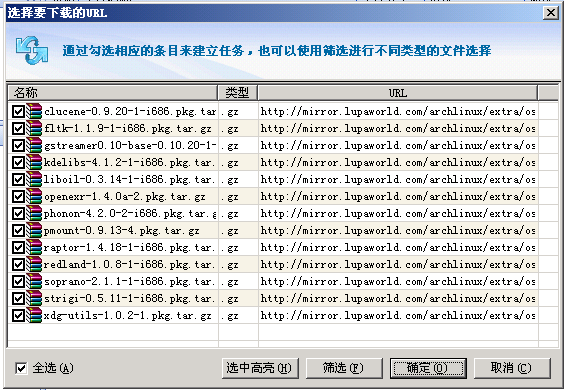Click archive icon beside phonon-4.2.0-2-i686
The image size is (564, 390).
click(x=34, y=213)
